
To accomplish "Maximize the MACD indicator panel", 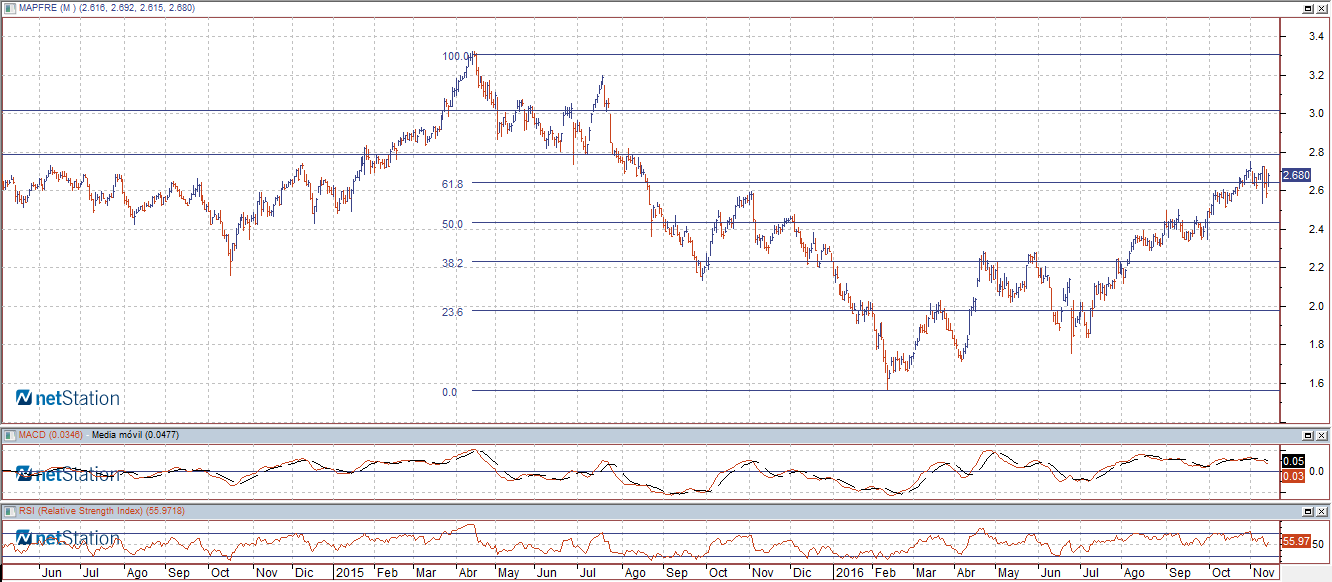I will coord(1307,436).
